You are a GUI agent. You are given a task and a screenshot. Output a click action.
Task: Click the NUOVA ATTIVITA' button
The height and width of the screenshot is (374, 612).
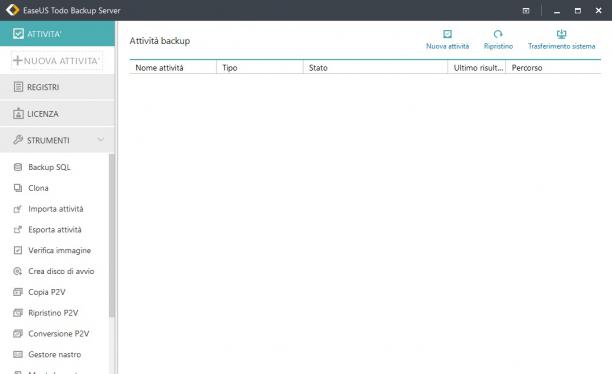57,61
